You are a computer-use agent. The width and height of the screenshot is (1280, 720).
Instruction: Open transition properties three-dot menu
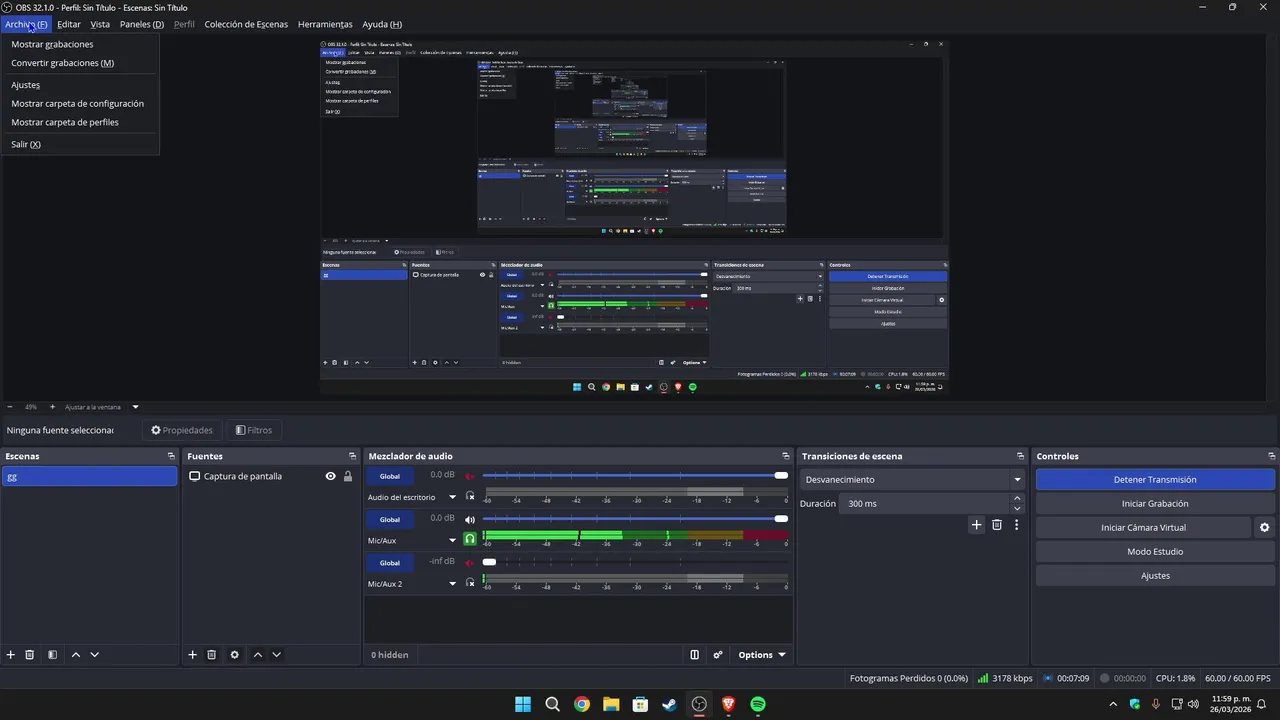(x=1017, y=525)
